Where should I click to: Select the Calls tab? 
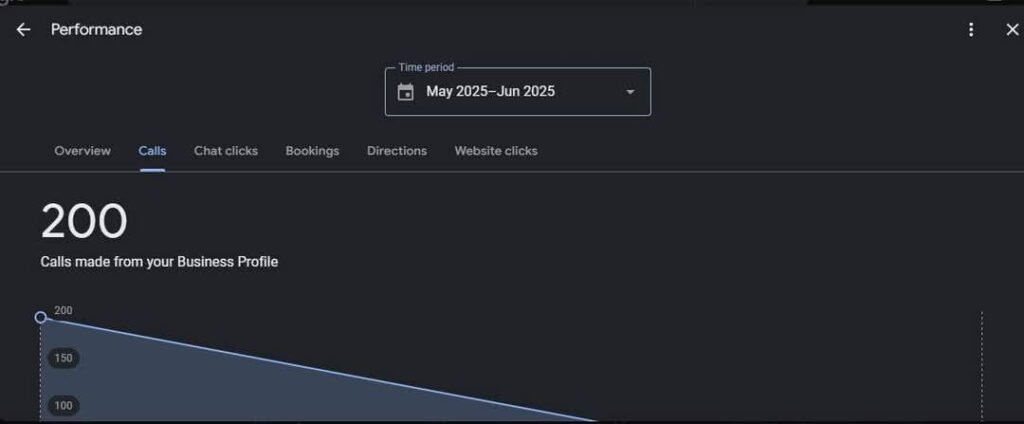click(152, 151)
